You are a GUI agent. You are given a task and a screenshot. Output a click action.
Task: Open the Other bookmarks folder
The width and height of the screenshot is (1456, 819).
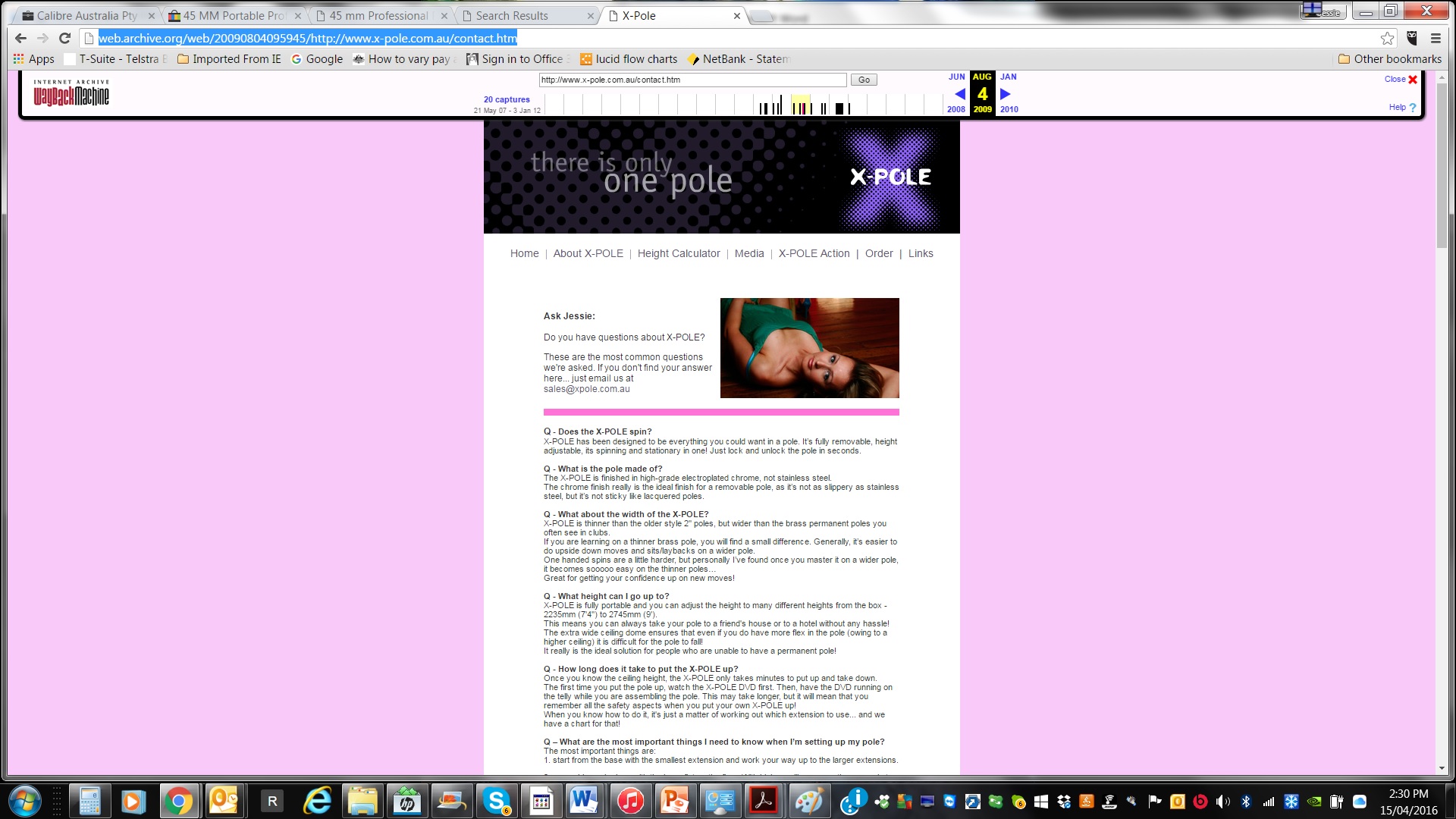1390,59
